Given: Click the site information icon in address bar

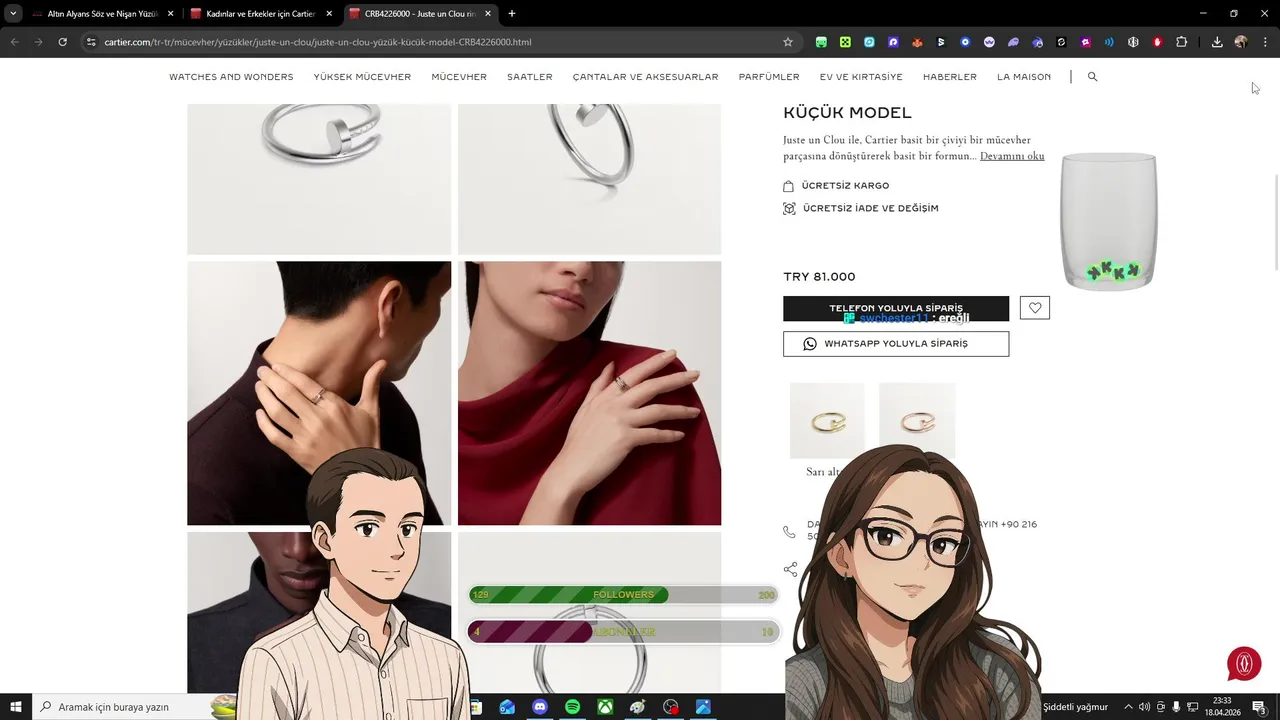Looking at the screenshot, I should [91, 42].
